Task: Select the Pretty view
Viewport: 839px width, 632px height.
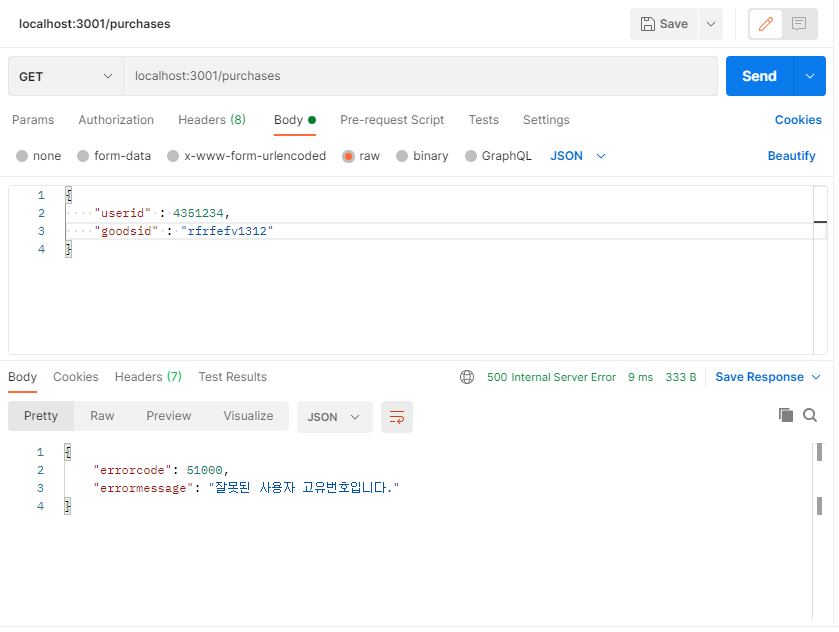Action: pos(41,416)
